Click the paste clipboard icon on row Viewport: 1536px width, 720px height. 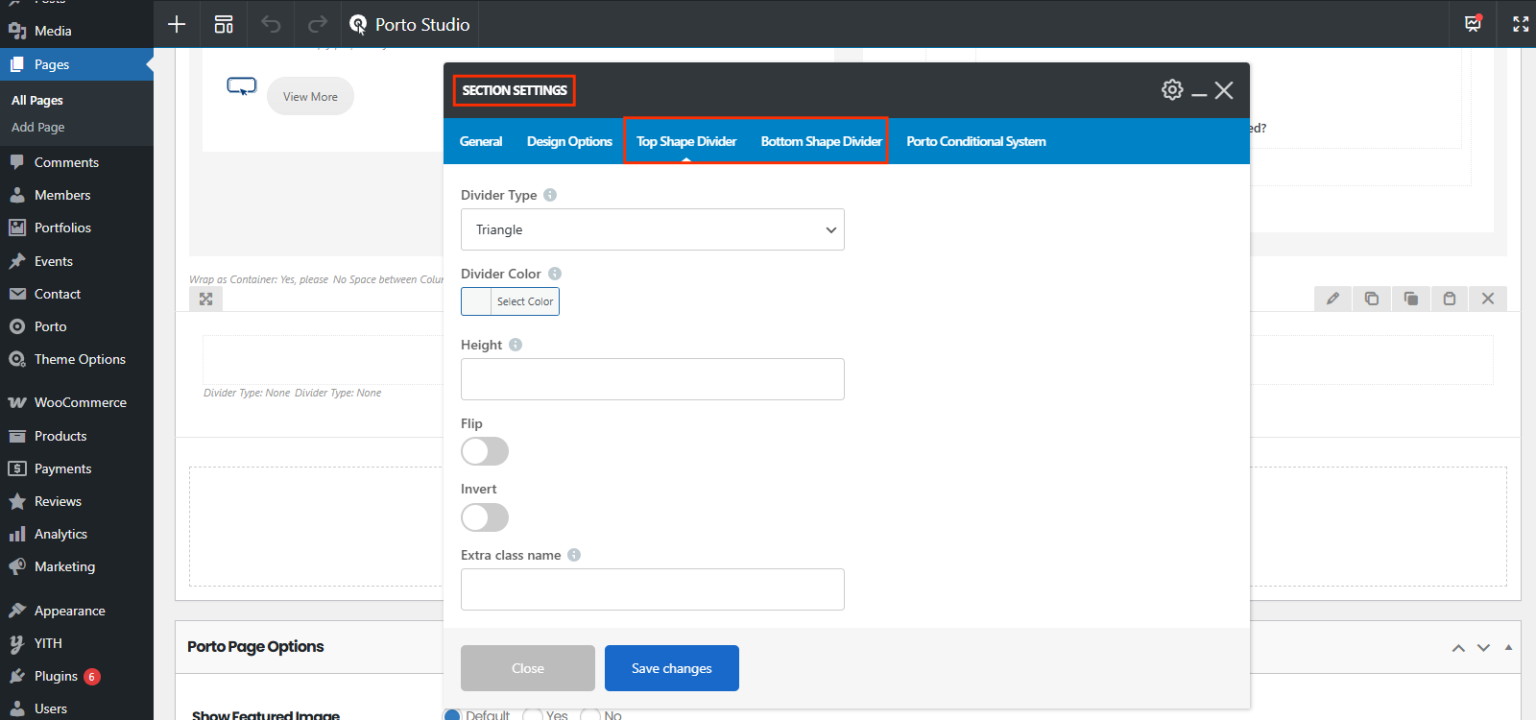1449,298
